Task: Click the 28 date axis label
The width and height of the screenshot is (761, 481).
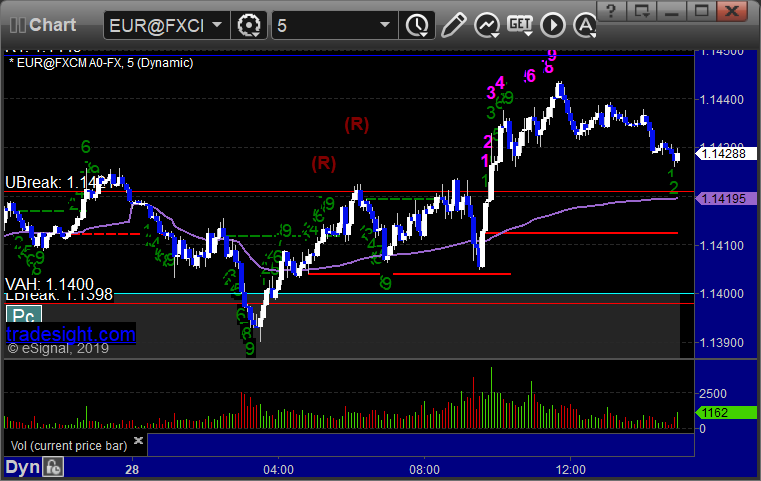Action: (x=132, y=469)
